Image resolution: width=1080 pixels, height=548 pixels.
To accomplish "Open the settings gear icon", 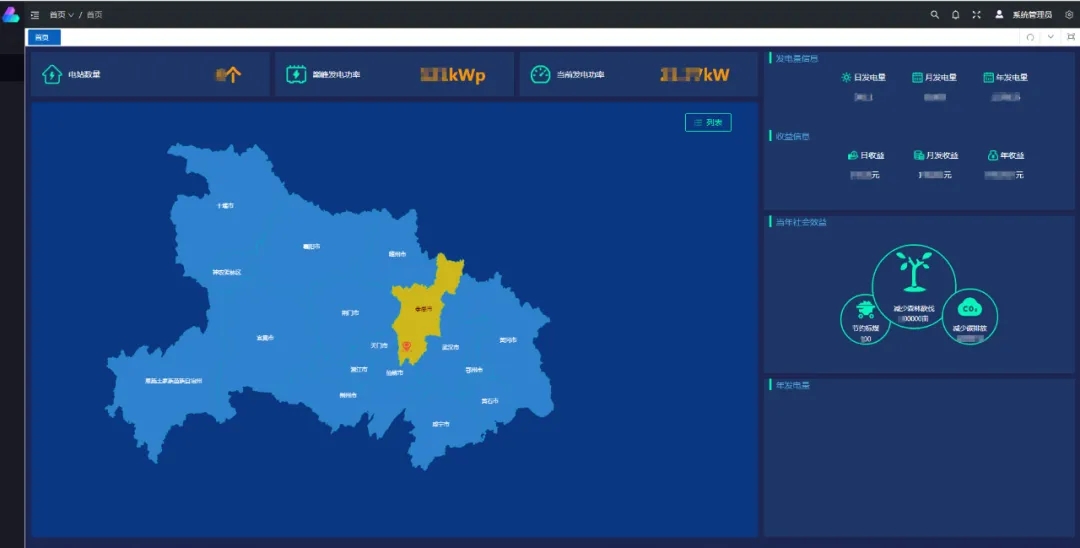I will point(1068,15).
